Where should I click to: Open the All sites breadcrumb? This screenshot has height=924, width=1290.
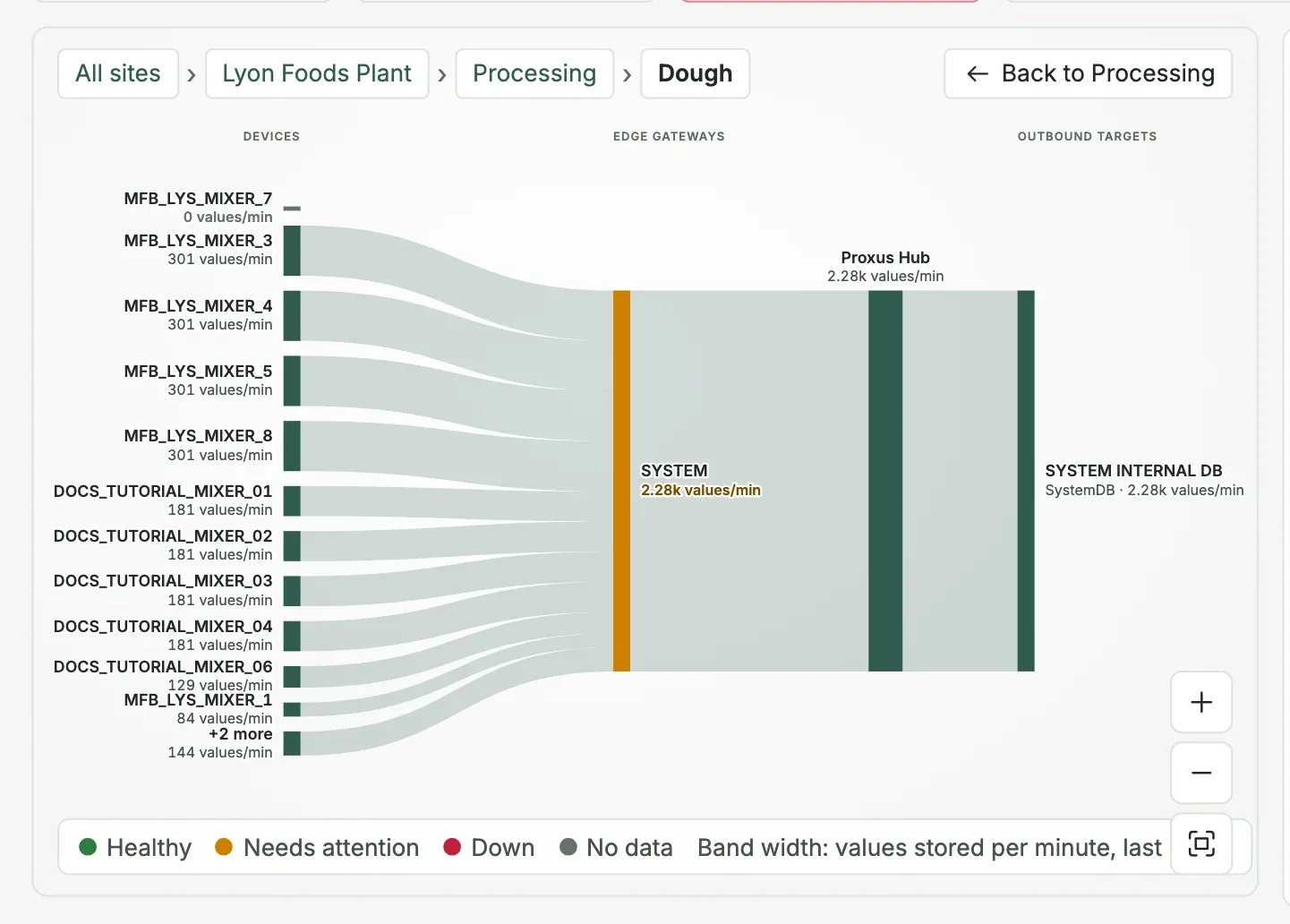pos(118,73)
